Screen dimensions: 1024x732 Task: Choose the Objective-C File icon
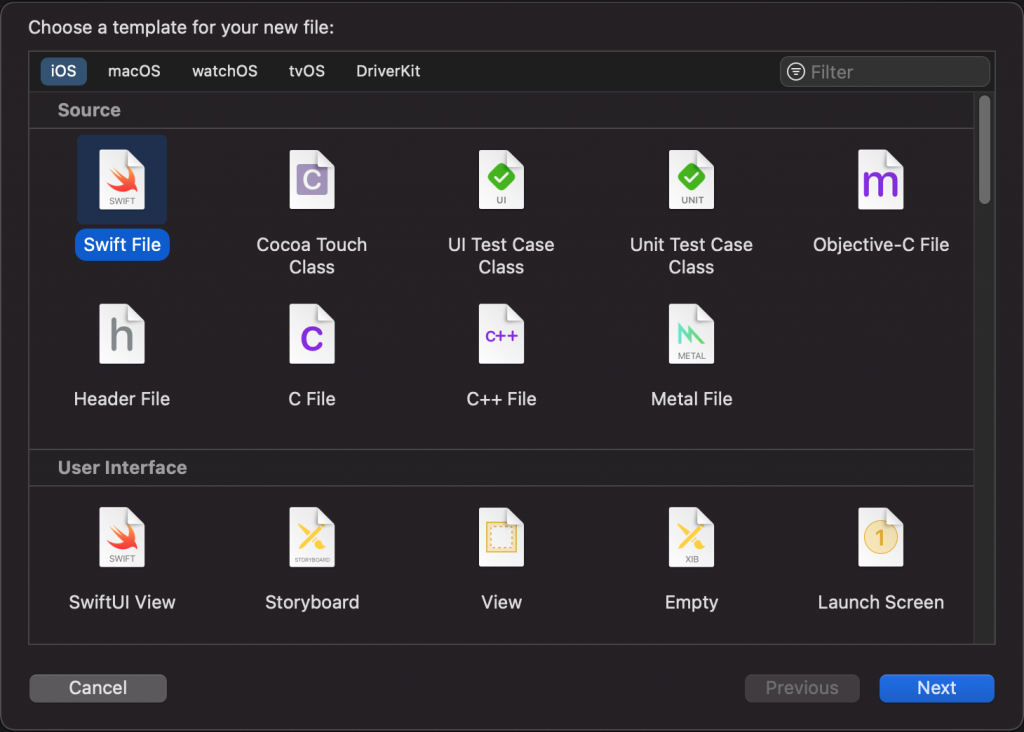[880, 180]
